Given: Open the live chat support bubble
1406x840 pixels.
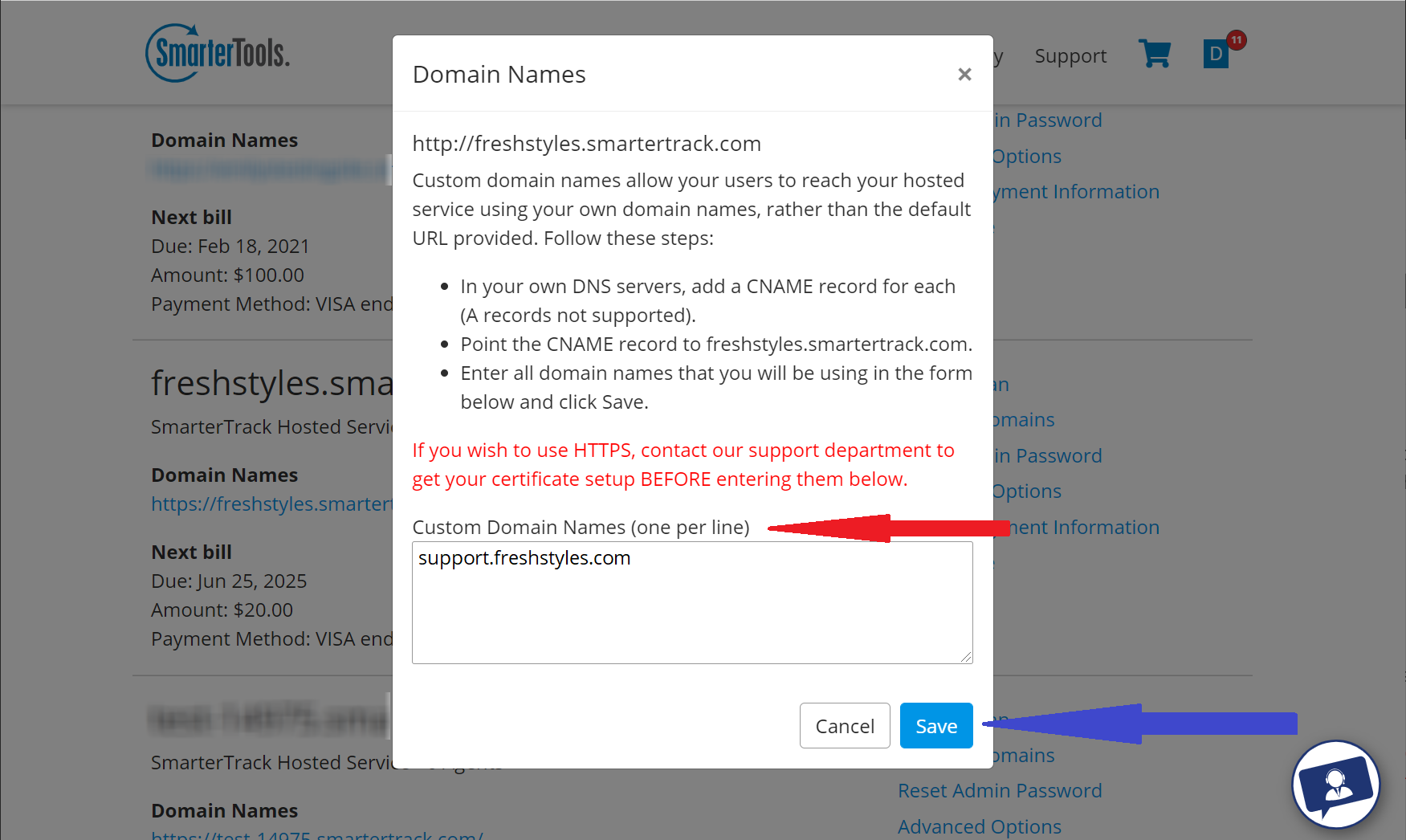Looking at the screenshot, I should 1335,785.
